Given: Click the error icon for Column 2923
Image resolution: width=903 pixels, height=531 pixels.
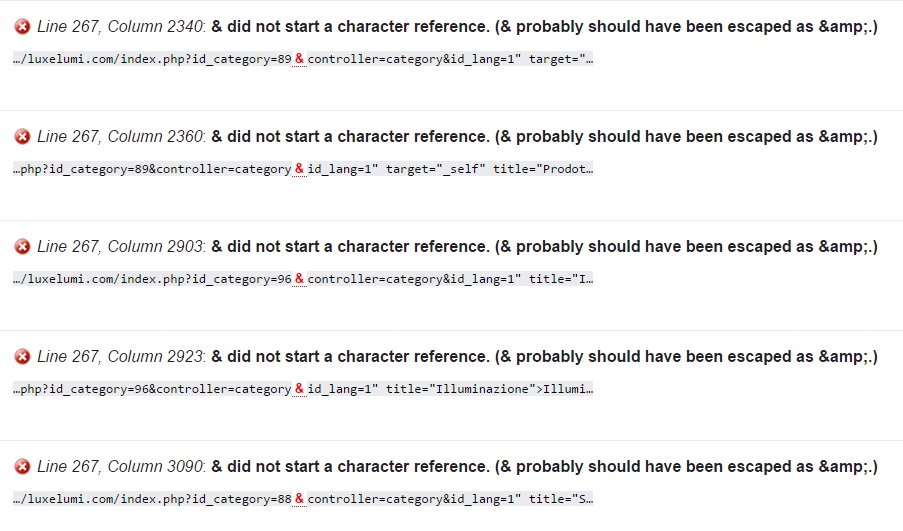Looking at the screenshot, I should [x=22, y=356].
